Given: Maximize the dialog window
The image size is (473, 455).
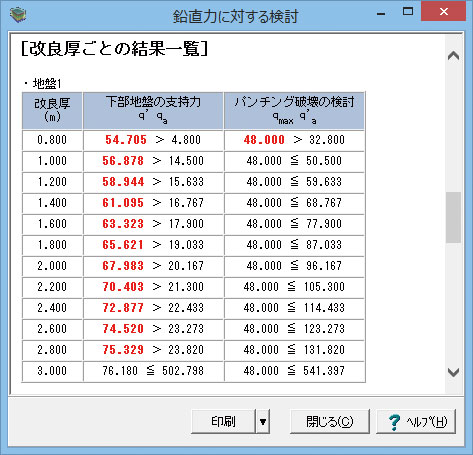Looking at the screenshot, I should point(408,12).
